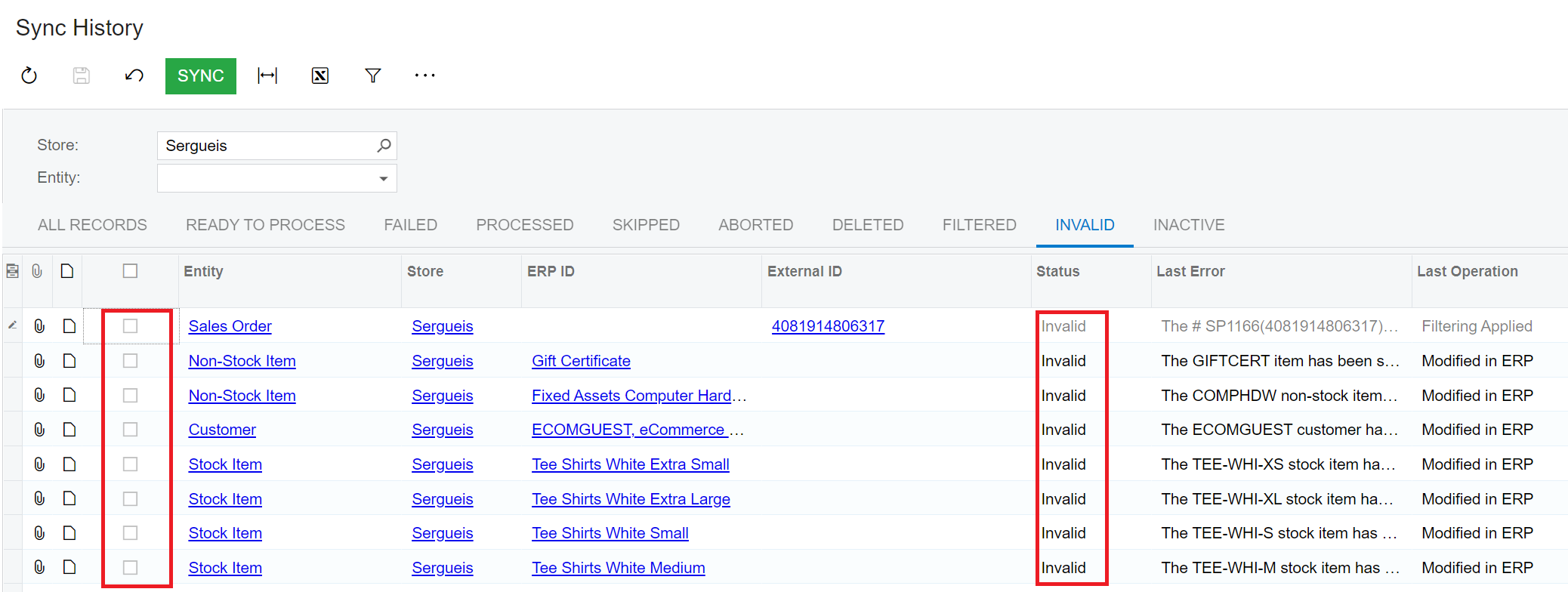Sort by the ERP ID column header
The height and width of the screenshot is (592, 1568).
click(x=551, y=271)
